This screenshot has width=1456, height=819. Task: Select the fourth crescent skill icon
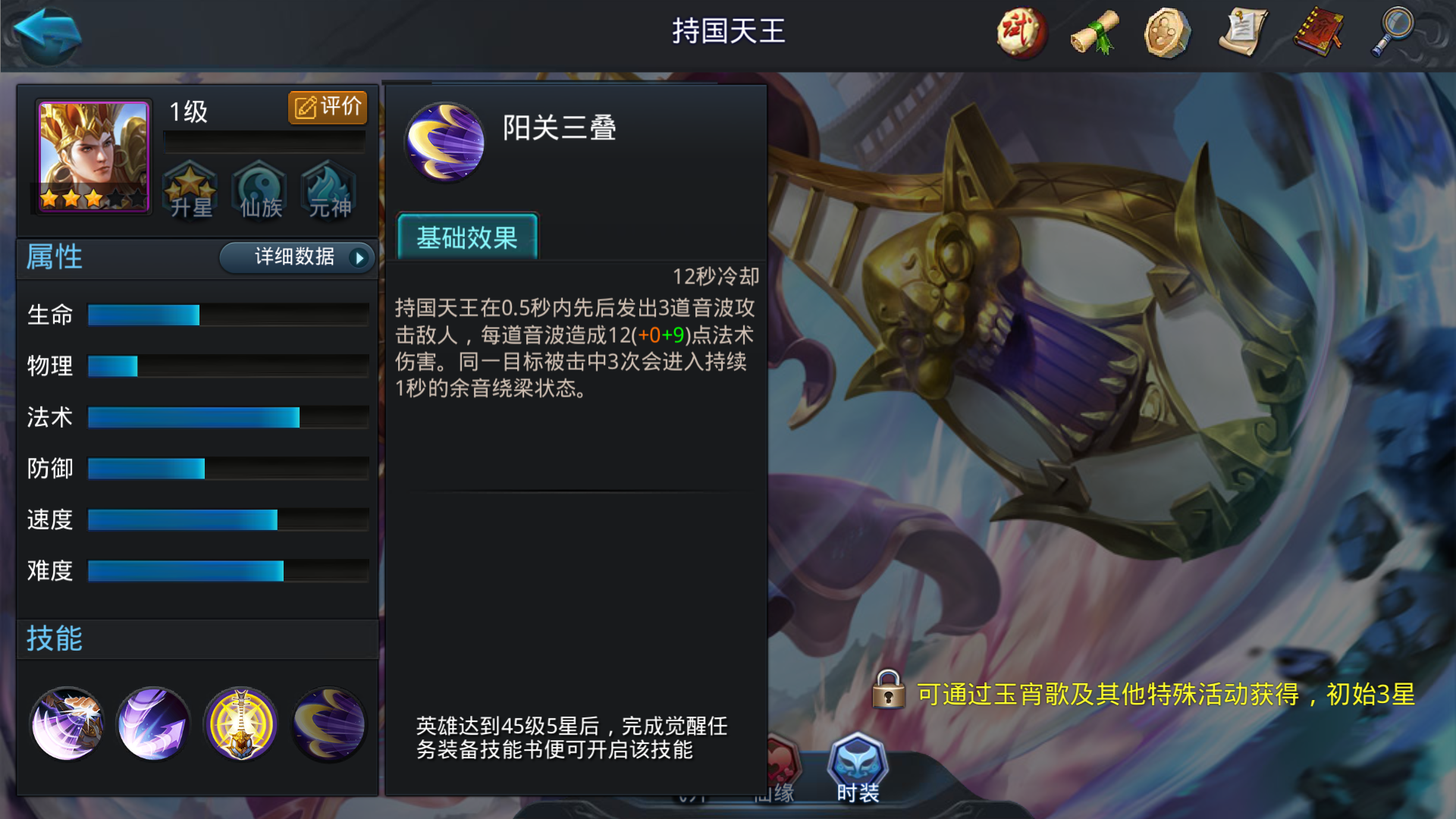tap(328, 724)
